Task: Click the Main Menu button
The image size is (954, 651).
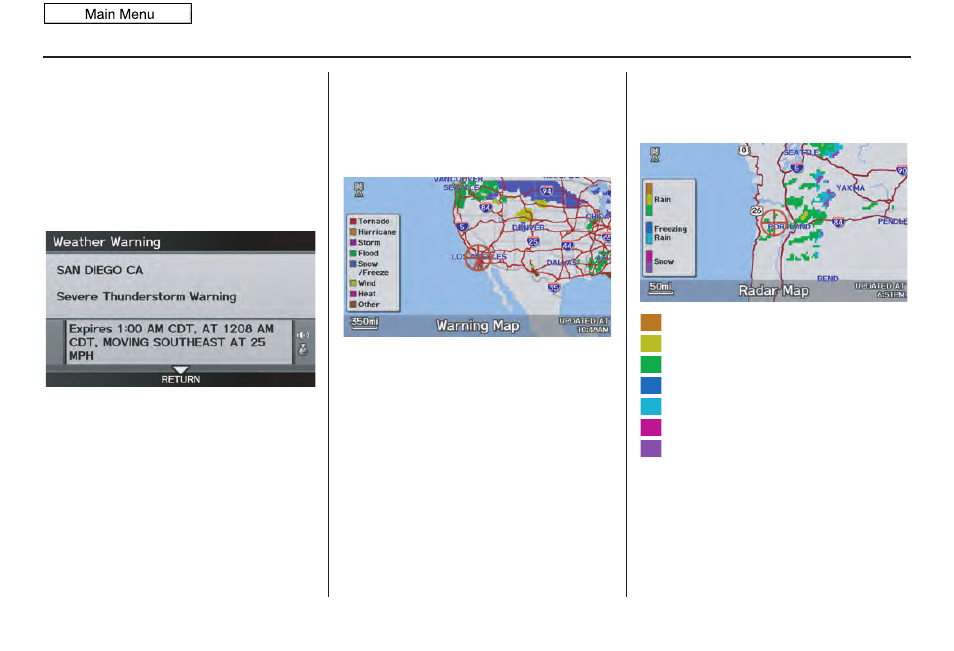Action: click(118, 14)
